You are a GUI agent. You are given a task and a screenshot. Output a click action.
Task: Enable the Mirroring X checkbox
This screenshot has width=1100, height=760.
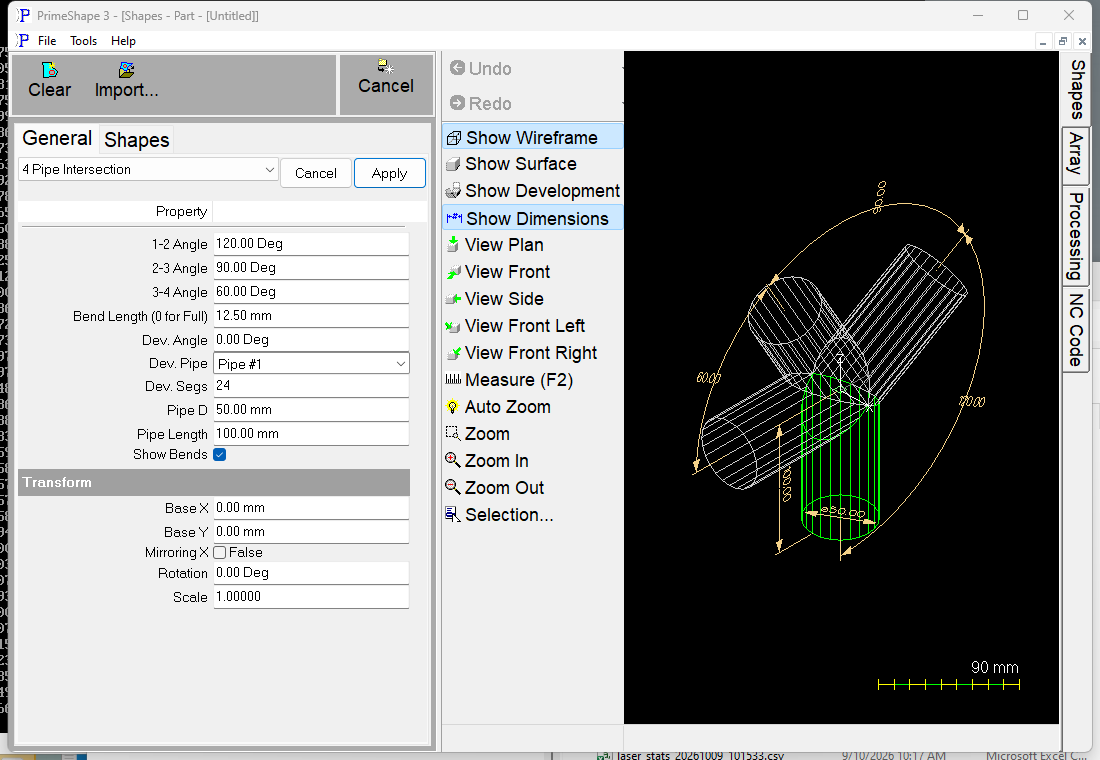tap(220, 552)
